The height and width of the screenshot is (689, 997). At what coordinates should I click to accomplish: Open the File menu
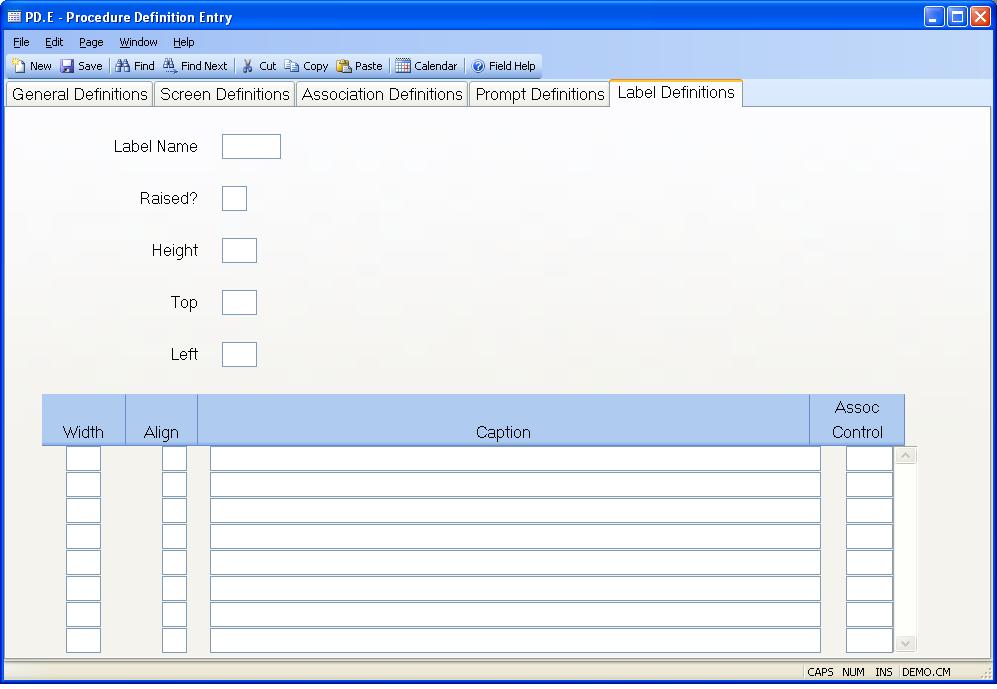point(21,42)
